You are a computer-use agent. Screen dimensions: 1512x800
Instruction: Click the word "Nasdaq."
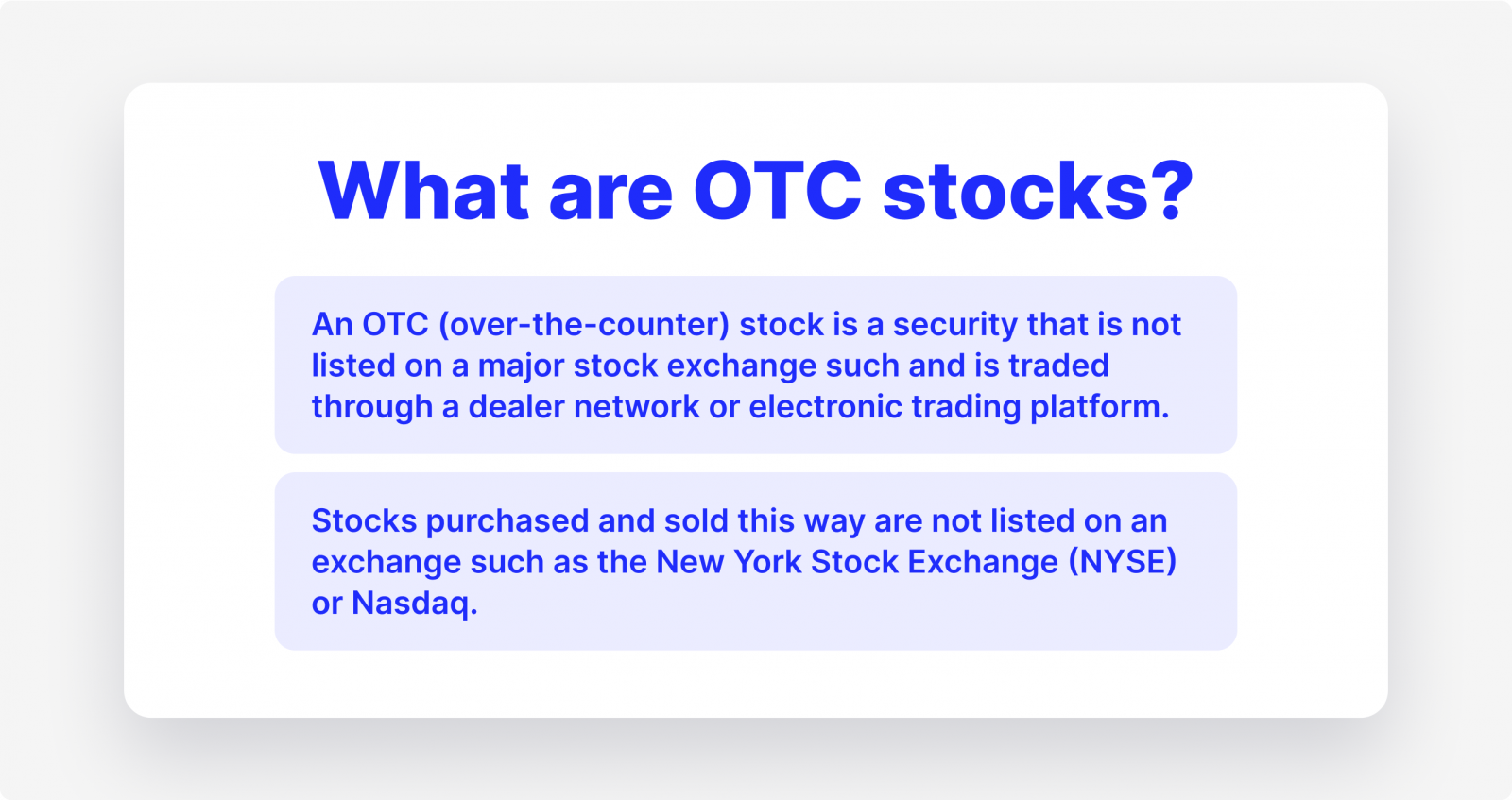pyautogui.click(x=415, y=603)
